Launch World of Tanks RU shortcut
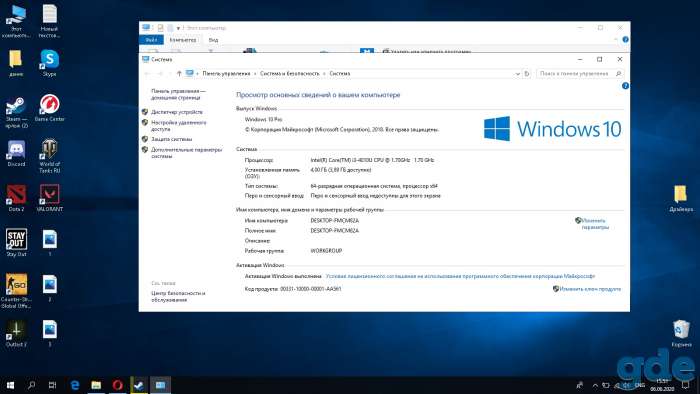 (49, 156)
